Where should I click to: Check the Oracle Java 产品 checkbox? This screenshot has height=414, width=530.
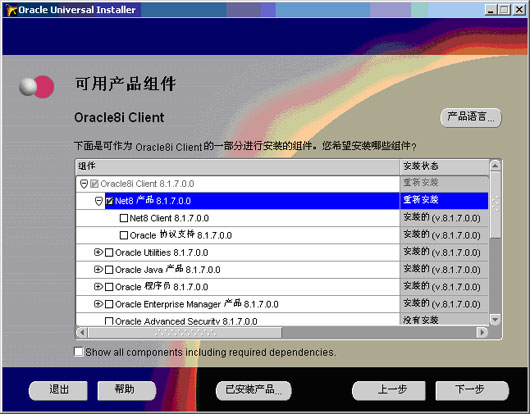109,270
